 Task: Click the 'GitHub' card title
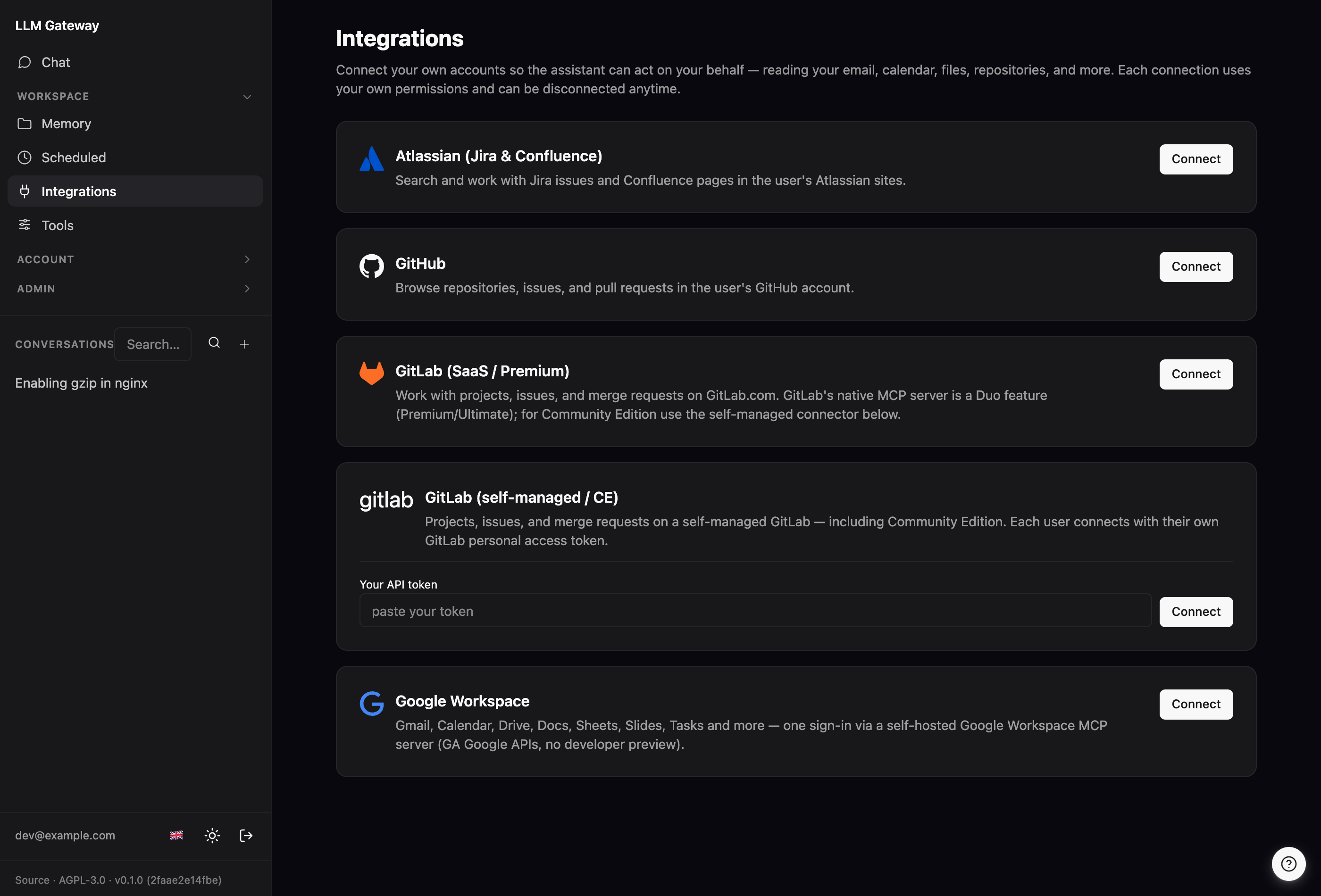point(421,264)
